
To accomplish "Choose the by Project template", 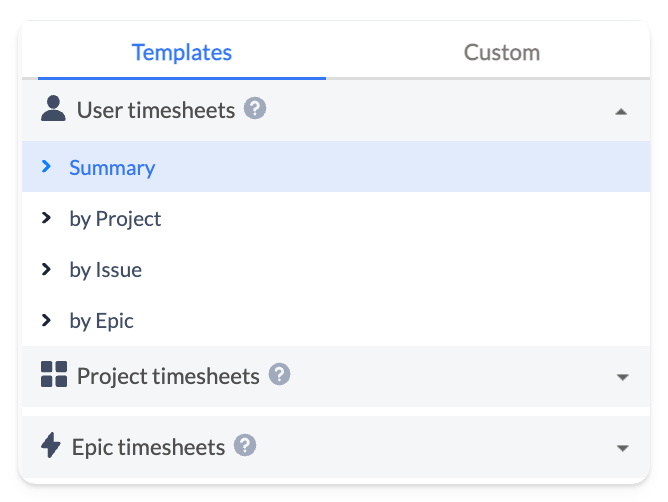I will coord(115,219).
